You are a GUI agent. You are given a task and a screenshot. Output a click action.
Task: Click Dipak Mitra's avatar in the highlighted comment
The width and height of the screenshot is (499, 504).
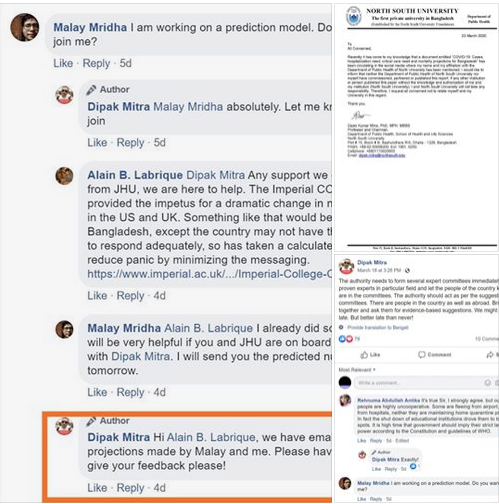coord(64,426)
